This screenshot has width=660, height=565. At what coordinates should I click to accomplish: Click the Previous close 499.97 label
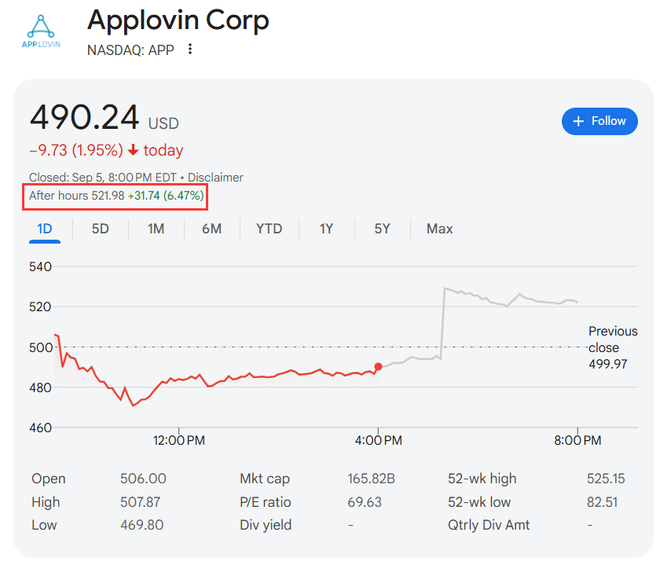pyautogui.click(x=612, y=348)
